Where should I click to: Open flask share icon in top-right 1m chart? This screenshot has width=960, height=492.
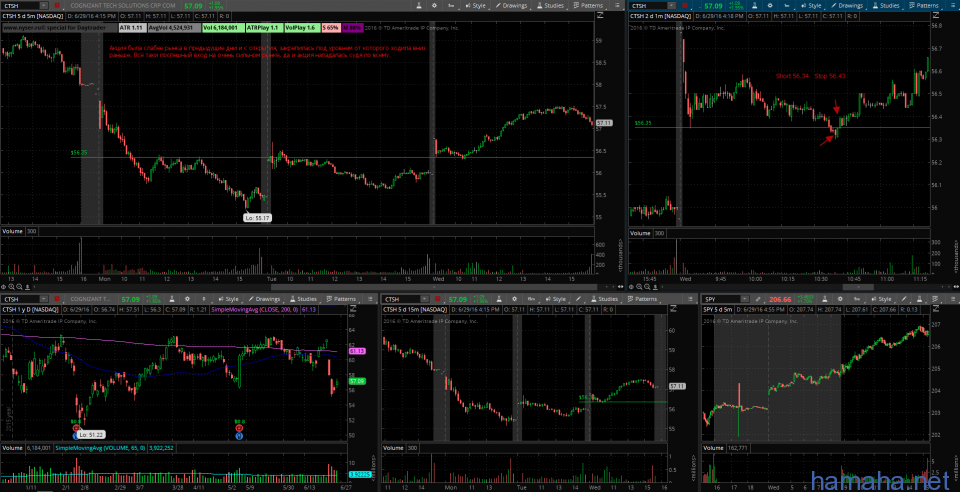click(755, 6)
